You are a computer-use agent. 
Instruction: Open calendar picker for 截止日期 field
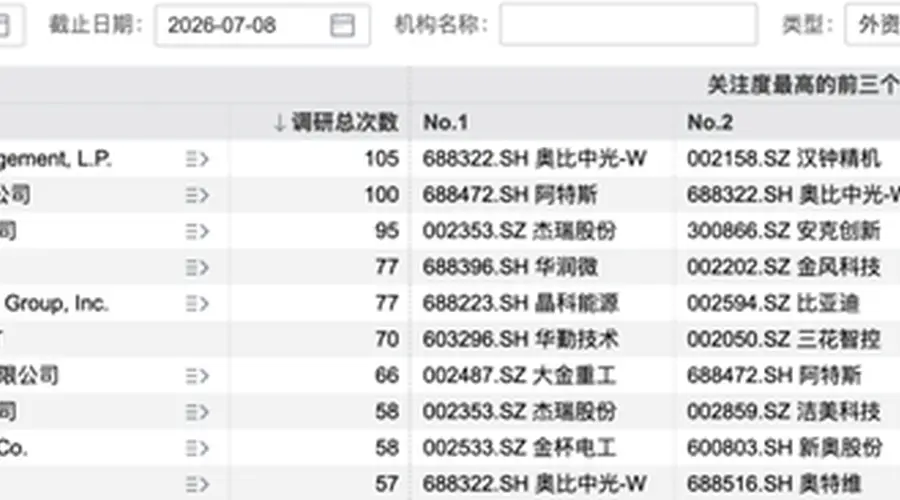click(x=342, y=25)
